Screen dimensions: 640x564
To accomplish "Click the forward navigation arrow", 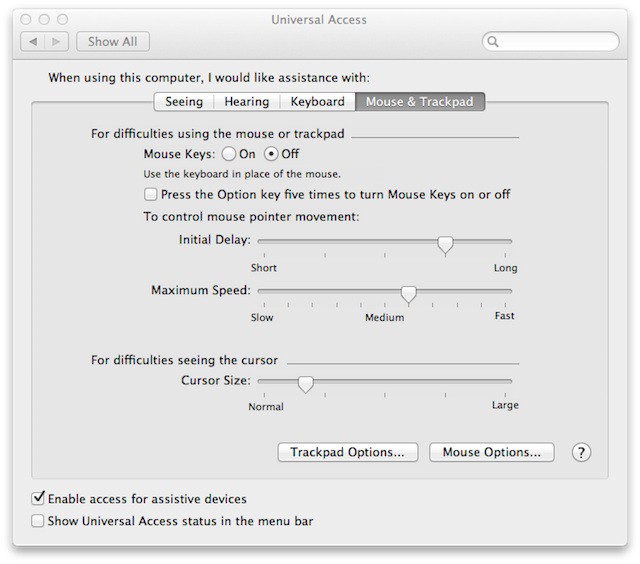I will point(57,42).
